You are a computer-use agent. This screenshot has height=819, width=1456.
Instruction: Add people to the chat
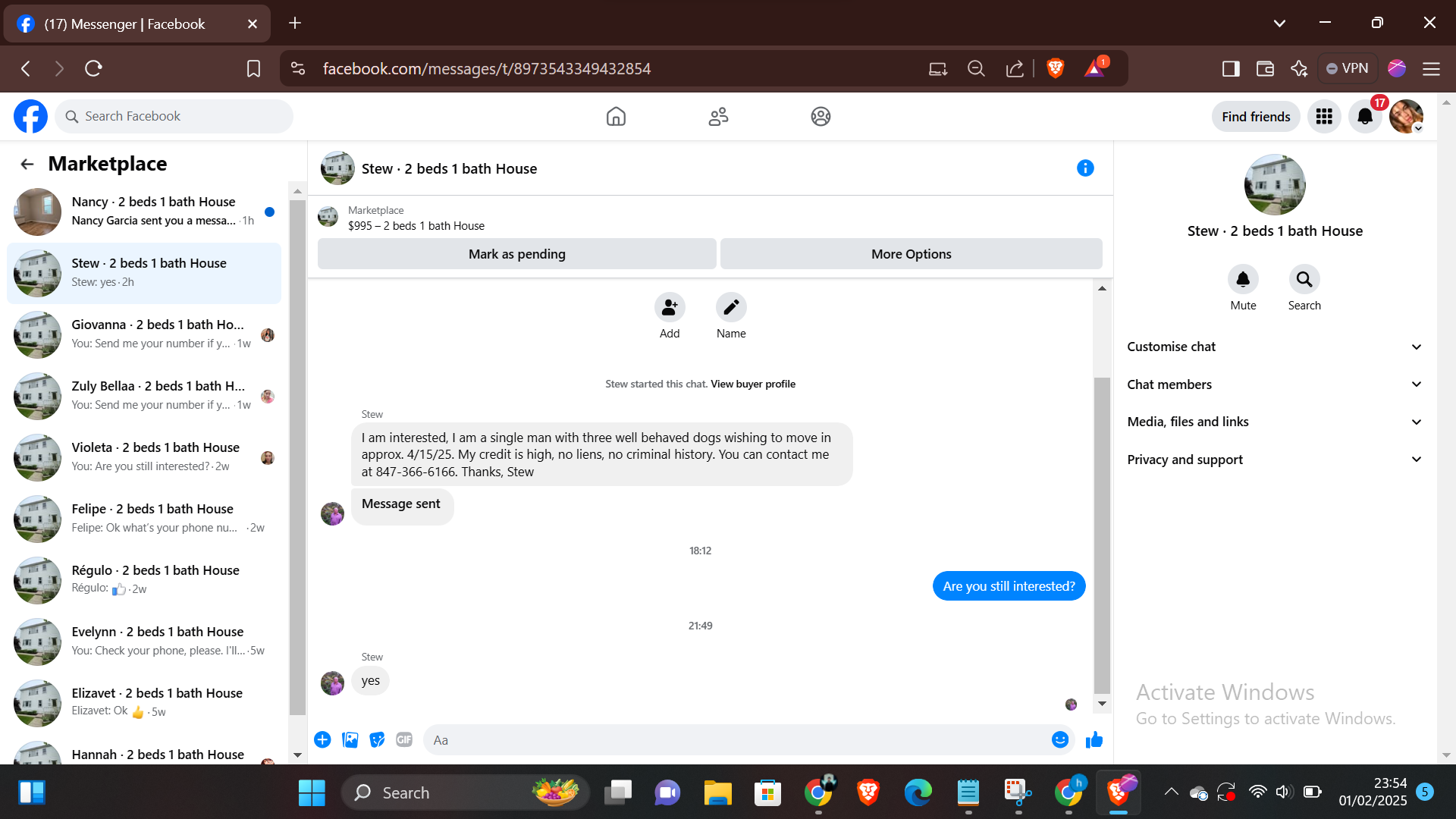(x=670, y=308)
